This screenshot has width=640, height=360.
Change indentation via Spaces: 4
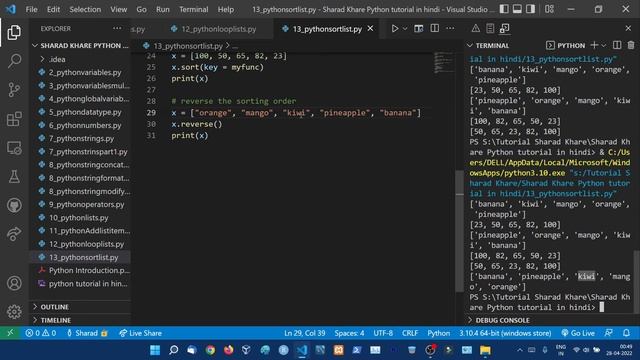tap(349, 333)
